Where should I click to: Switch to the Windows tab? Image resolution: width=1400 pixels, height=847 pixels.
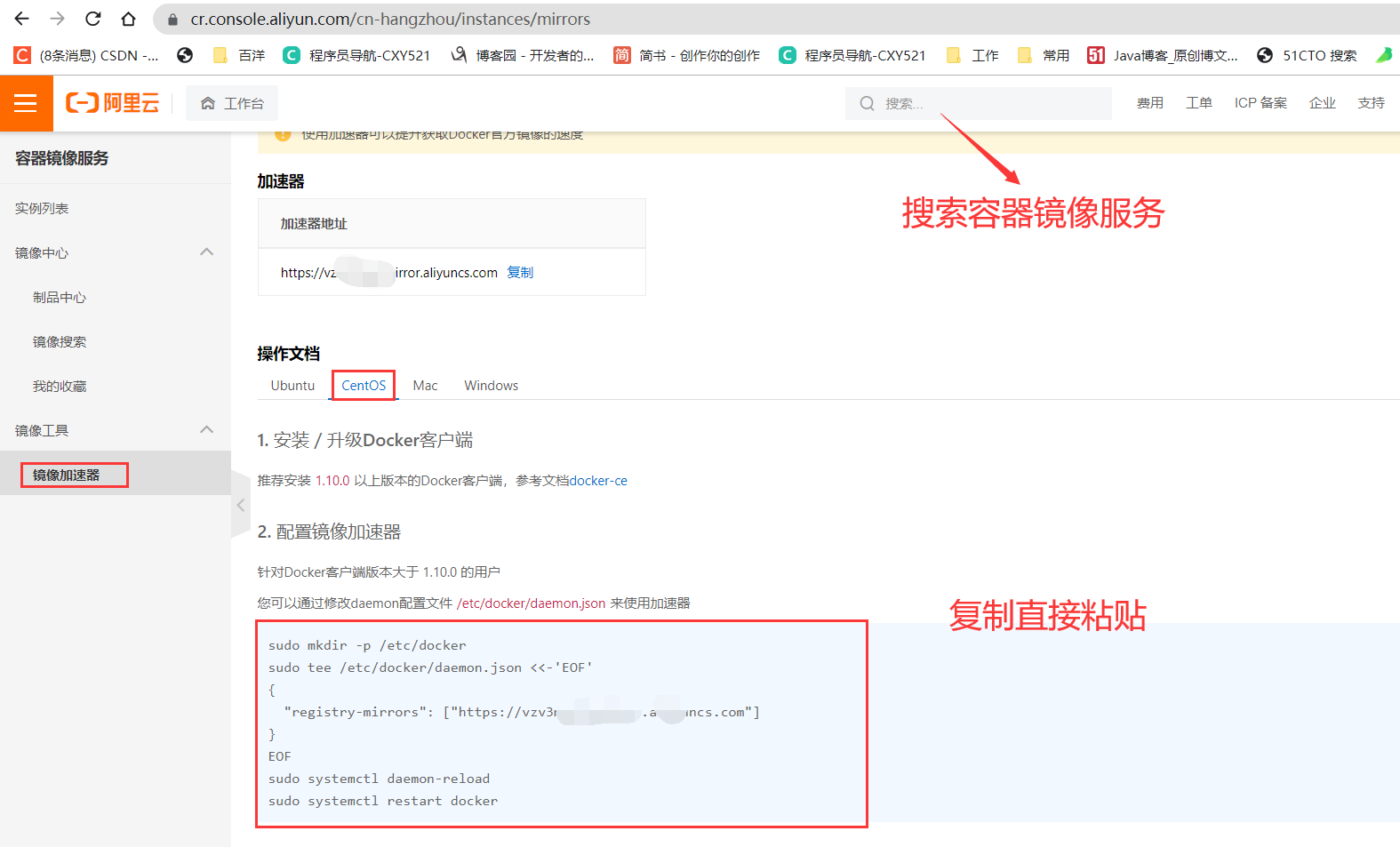491,385
